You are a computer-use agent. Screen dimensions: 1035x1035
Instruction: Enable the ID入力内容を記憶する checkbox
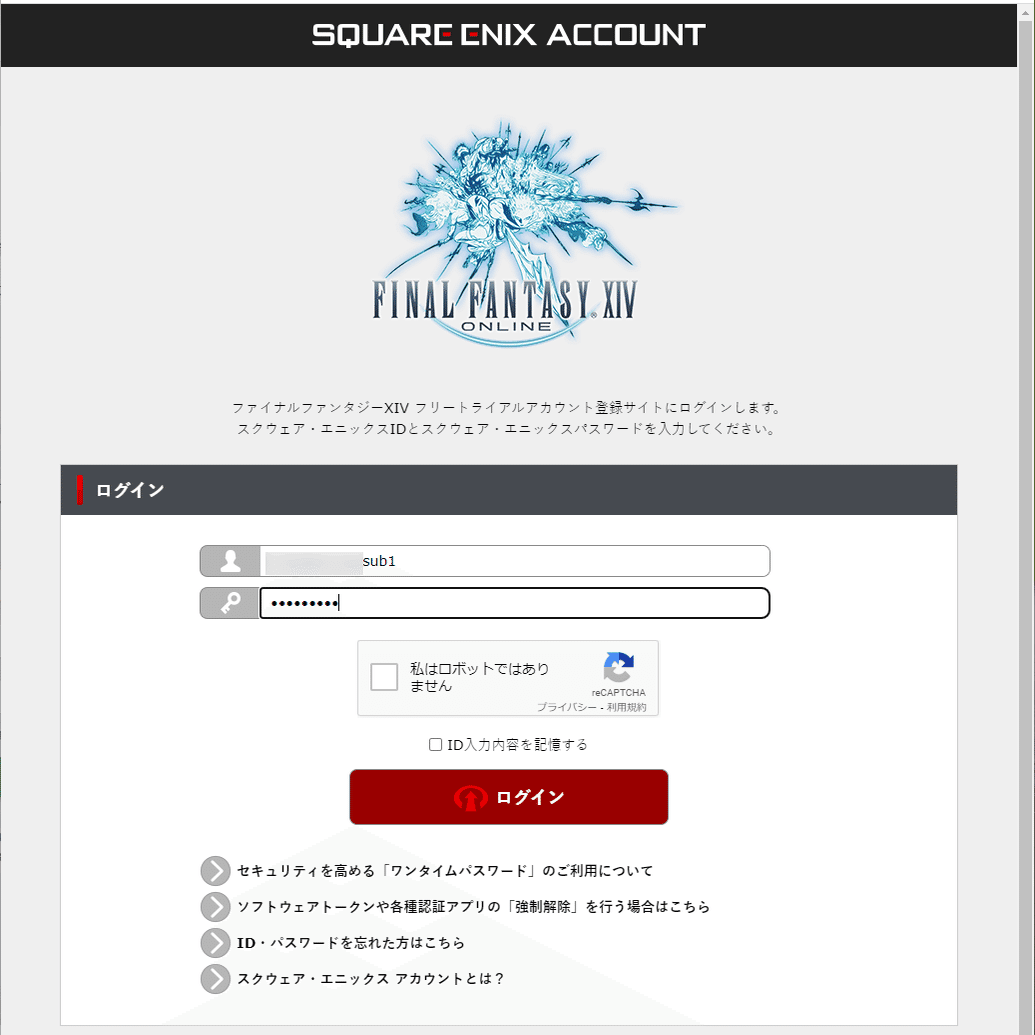(435, 745)
